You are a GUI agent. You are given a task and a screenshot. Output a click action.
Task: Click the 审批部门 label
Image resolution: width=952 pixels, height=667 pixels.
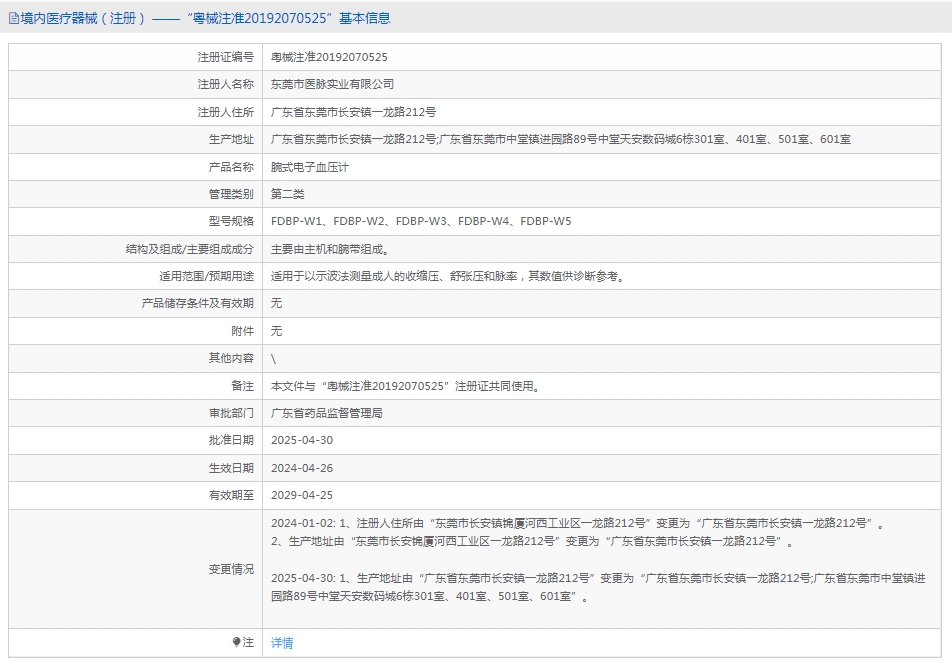coord(231,413)
